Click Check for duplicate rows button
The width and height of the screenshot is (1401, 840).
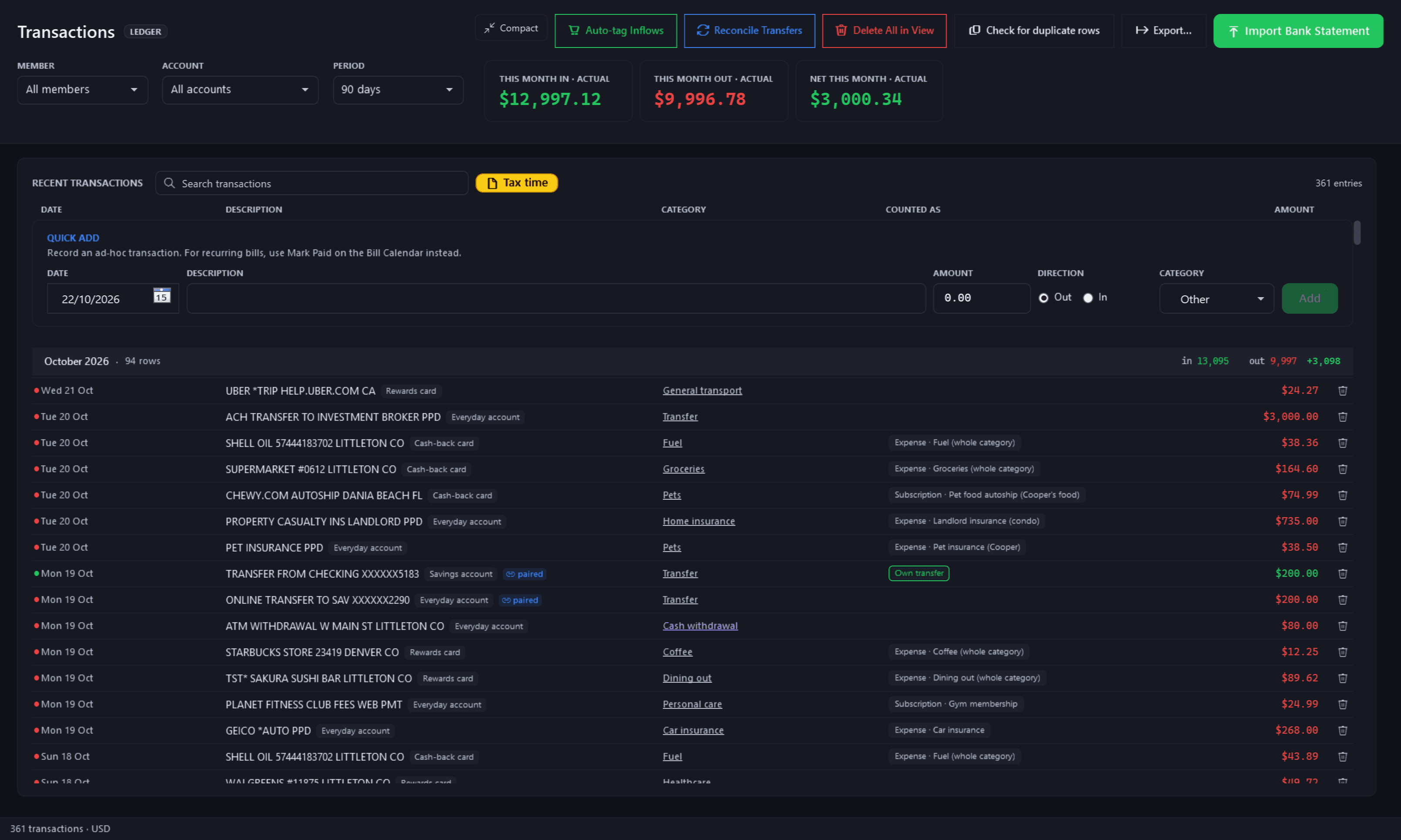pyautogui.click(x=1034, y=30)
